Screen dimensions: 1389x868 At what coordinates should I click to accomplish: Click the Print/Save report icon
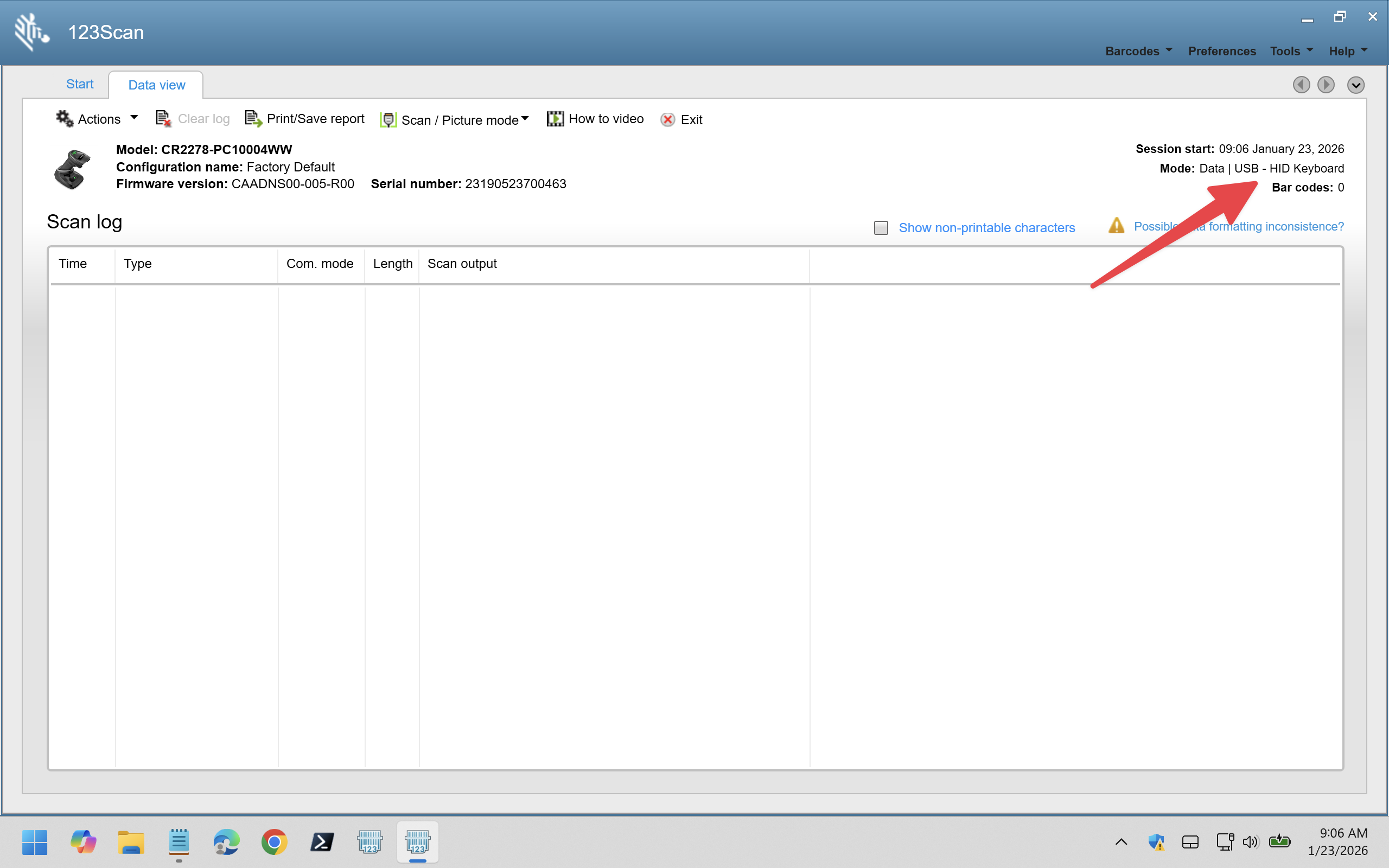[253, 119]
